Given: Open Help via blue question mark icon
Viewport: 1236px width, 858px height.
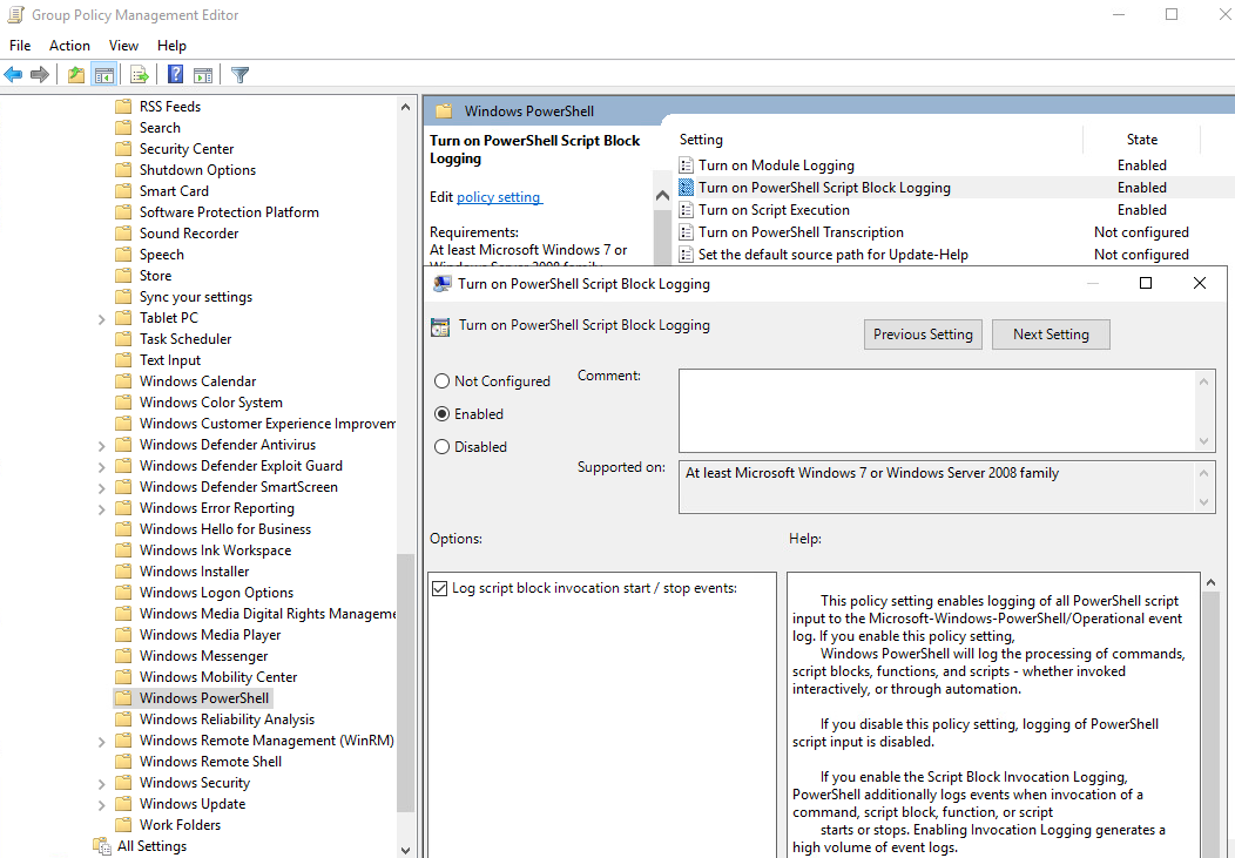Looking at the screenshot, I should click(175, 75).
